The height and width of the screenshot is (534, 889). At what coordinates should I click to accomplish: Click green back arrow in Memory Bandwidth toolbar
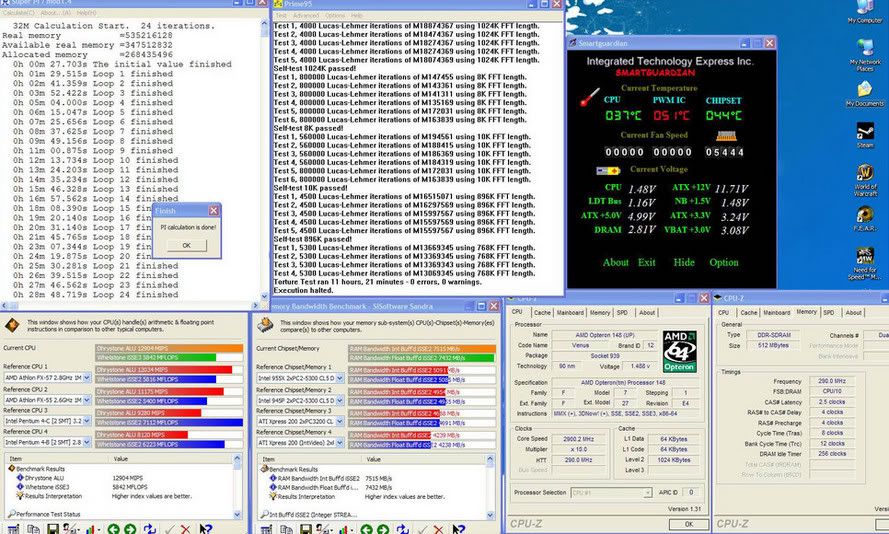pyautogui.click(x=366, y=529)
